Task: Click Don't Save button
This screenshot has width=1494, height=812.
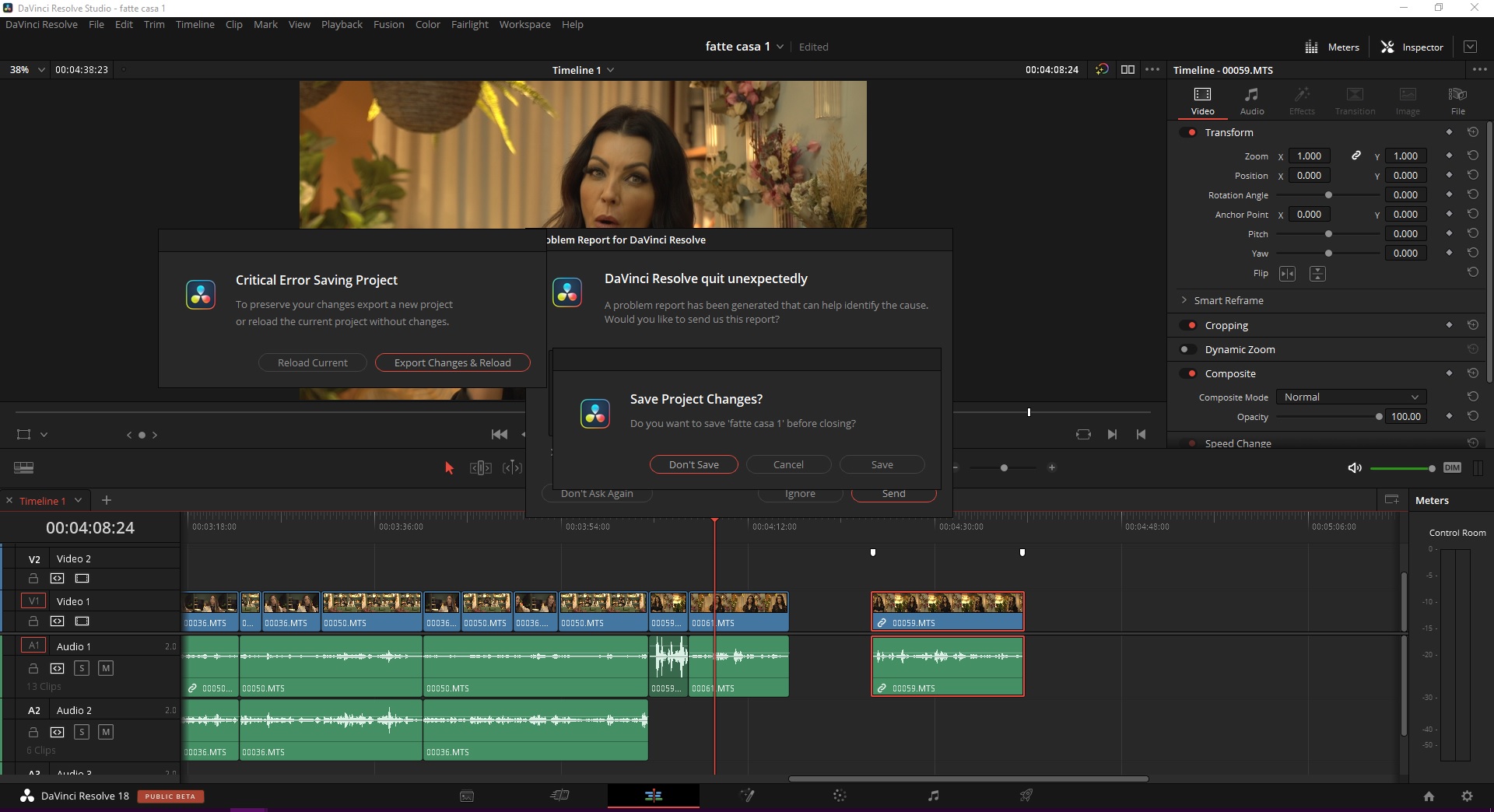Action: click(x=693, y=464)
